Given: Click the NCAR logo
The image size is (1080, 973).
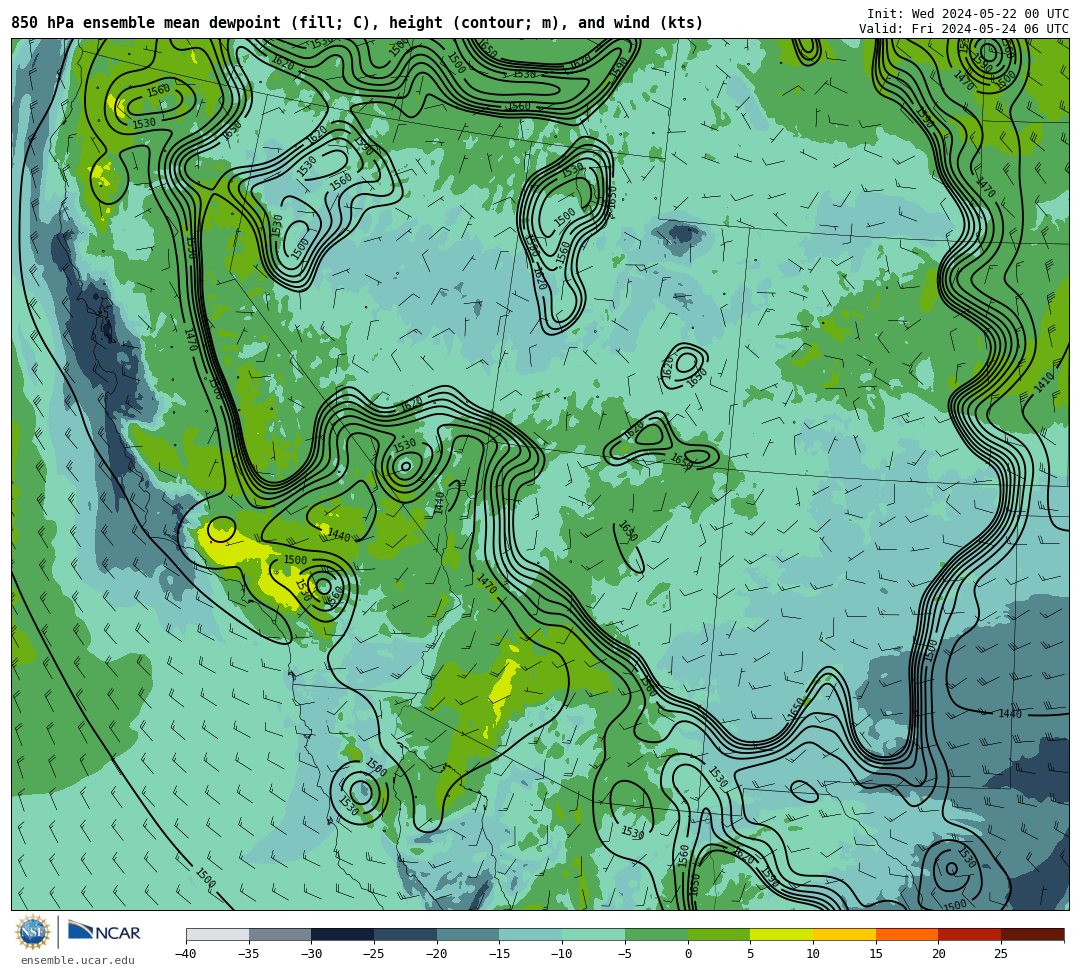Looking at the screenshot, I should click(104, 932).
